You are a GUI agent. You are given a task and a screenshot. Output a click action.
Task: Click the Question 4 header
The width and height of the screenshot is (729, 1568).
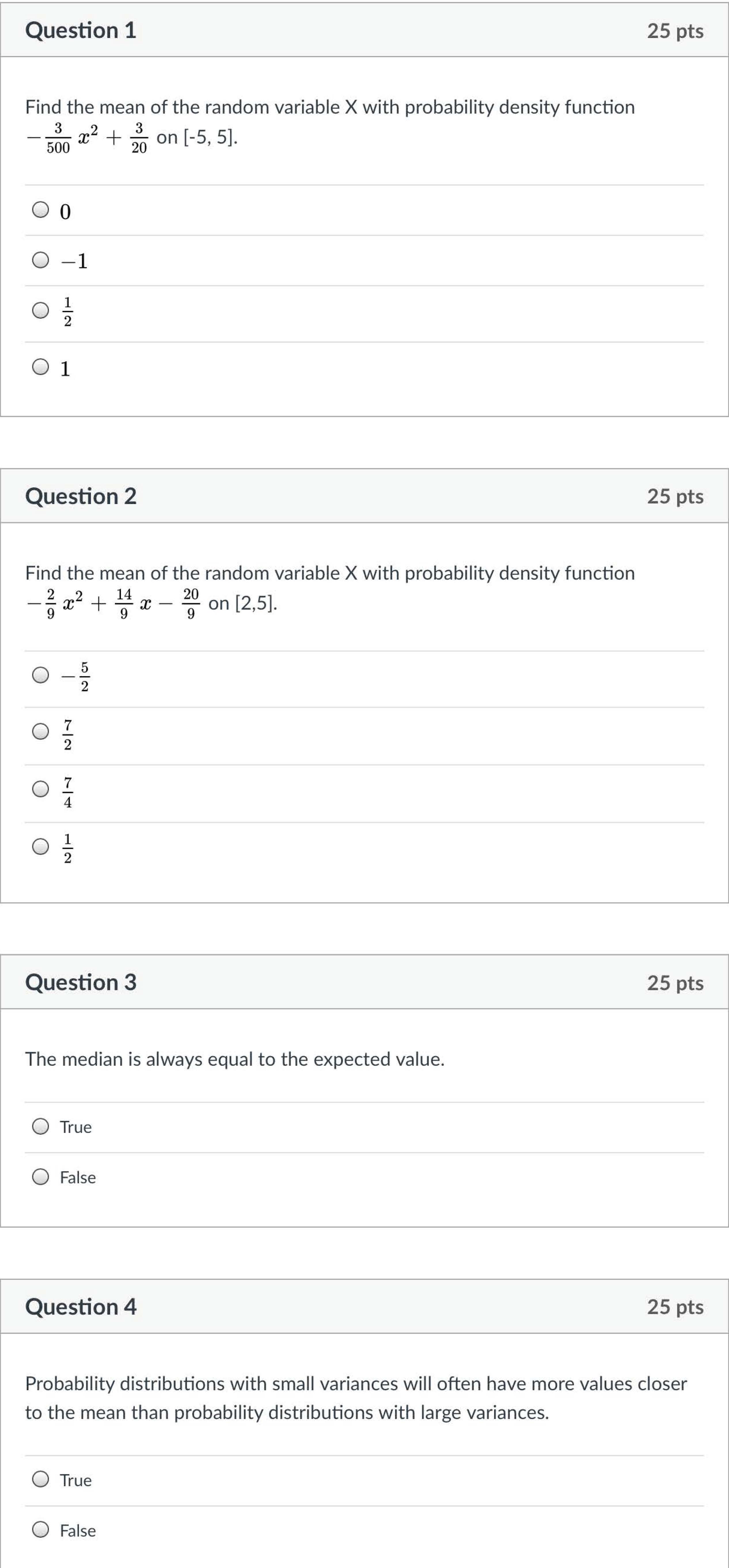click(80, 1306)
